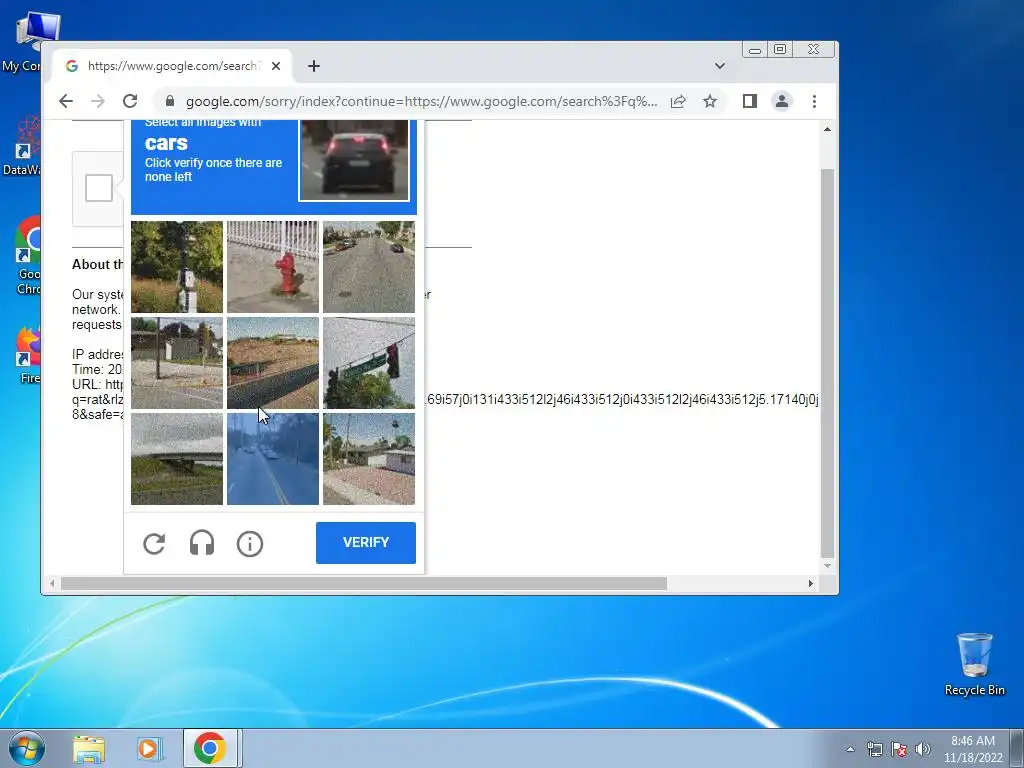Screen dimensions: 1024x768
Task: Click the horizontal scrollbar thumb
Action: coord(364,583)
